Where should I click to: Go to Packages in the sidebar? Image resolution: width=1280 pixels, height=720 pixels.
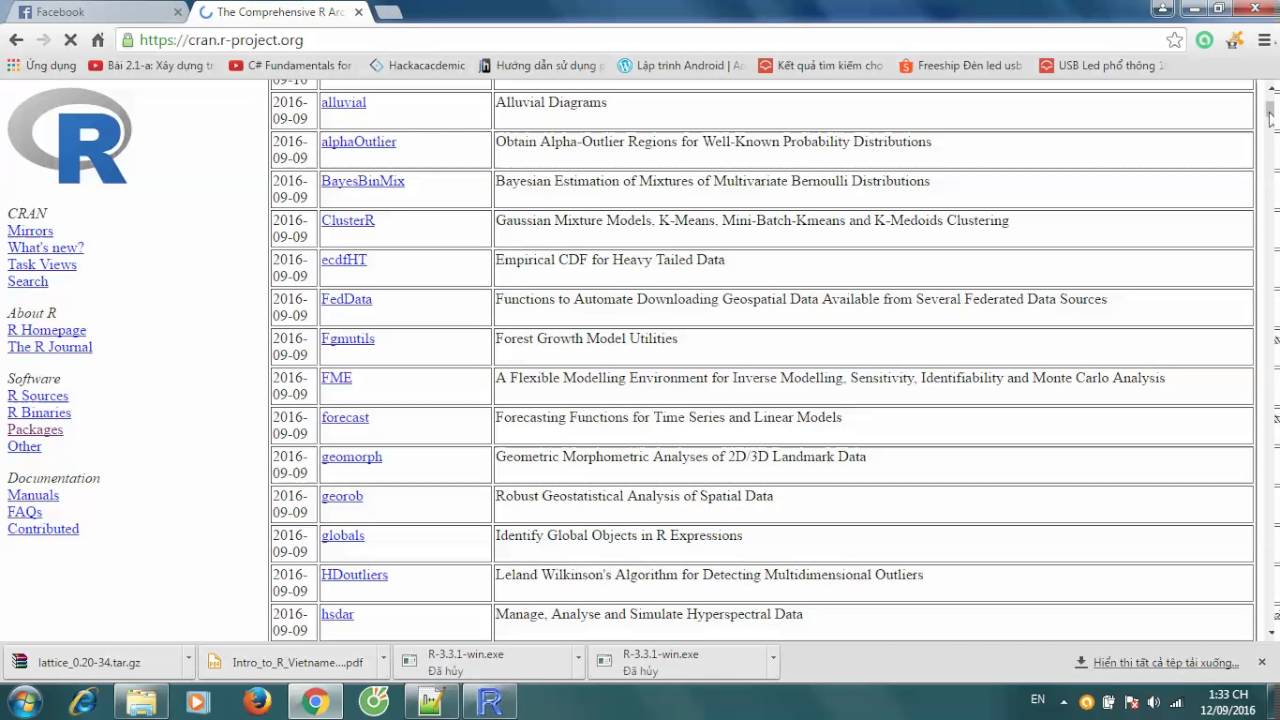coord(35,430)
